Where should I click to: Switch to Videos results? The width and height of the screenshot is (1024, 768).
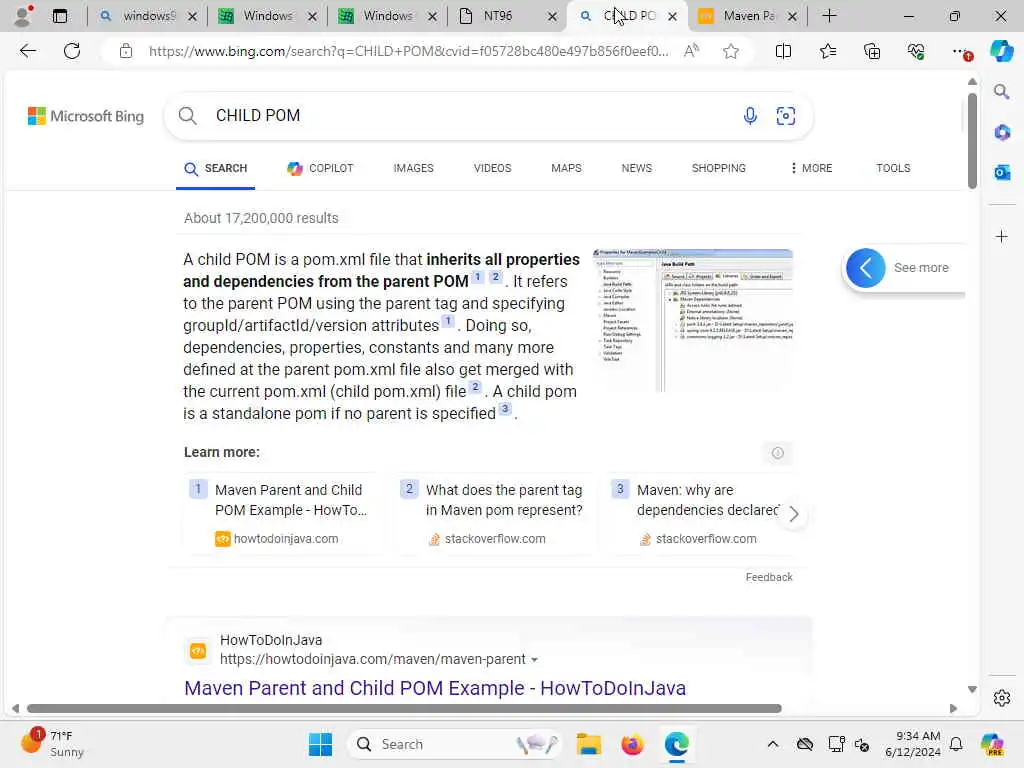pyautogui.click(x=492, y=168)
